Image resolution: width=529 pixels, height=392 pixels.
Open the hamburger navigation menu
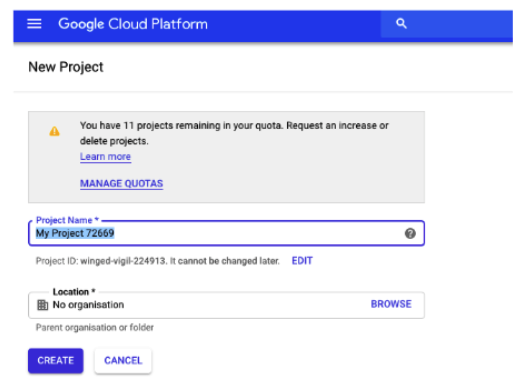tap(34, 24)
